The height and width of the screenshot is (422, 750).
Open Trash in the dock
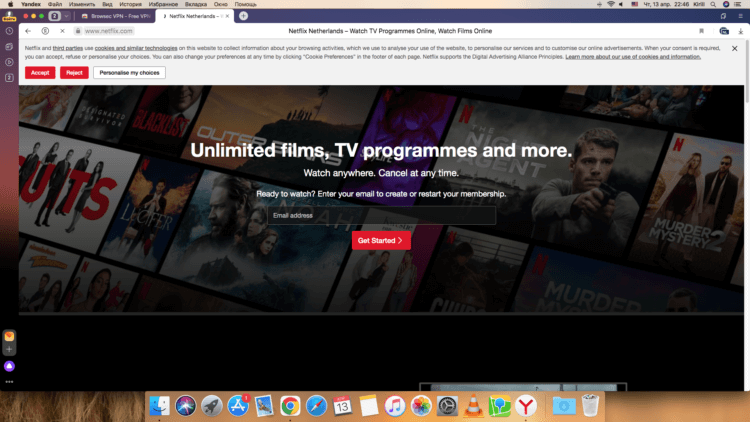[x=590, y=406]
